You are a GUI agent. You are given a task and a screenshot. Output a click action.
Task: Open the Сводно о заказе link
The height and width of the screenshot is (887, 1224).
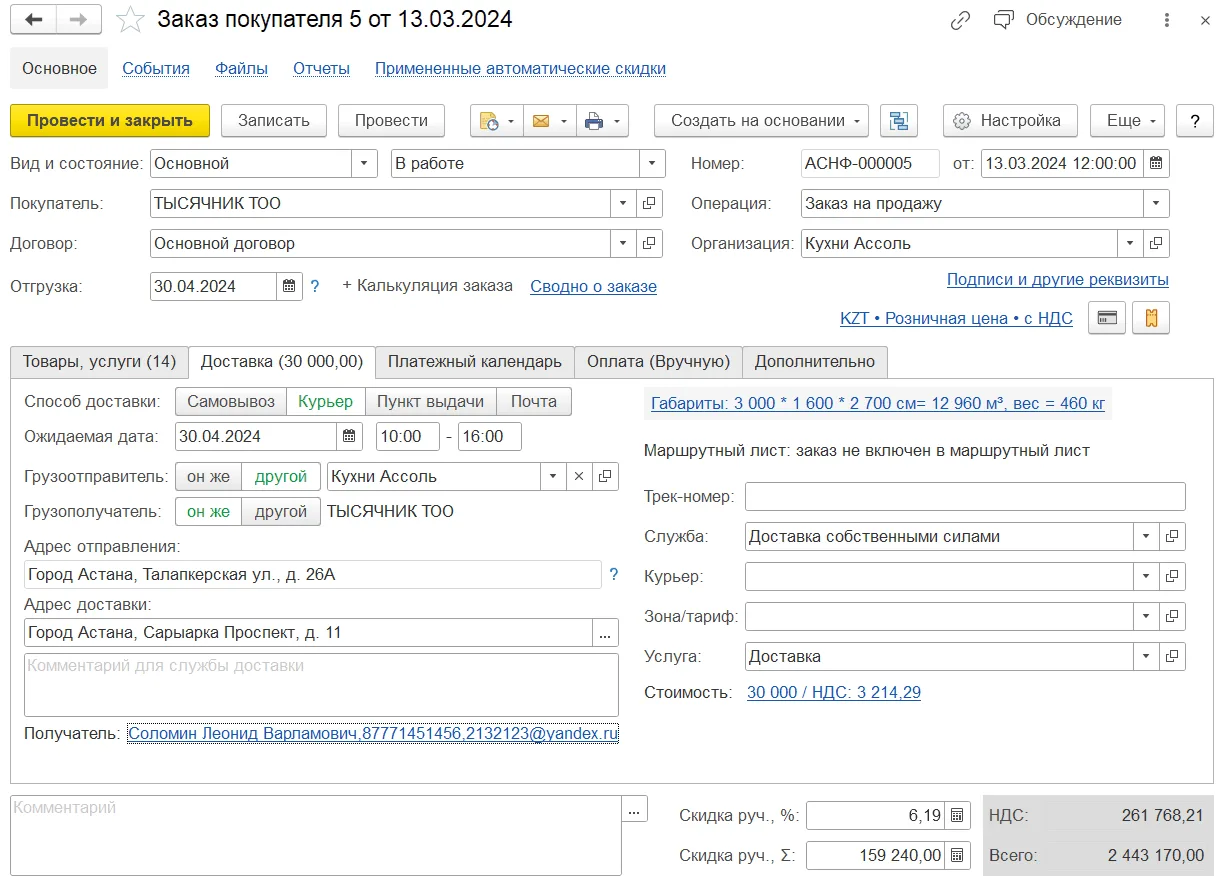click(x=594, y=286)
